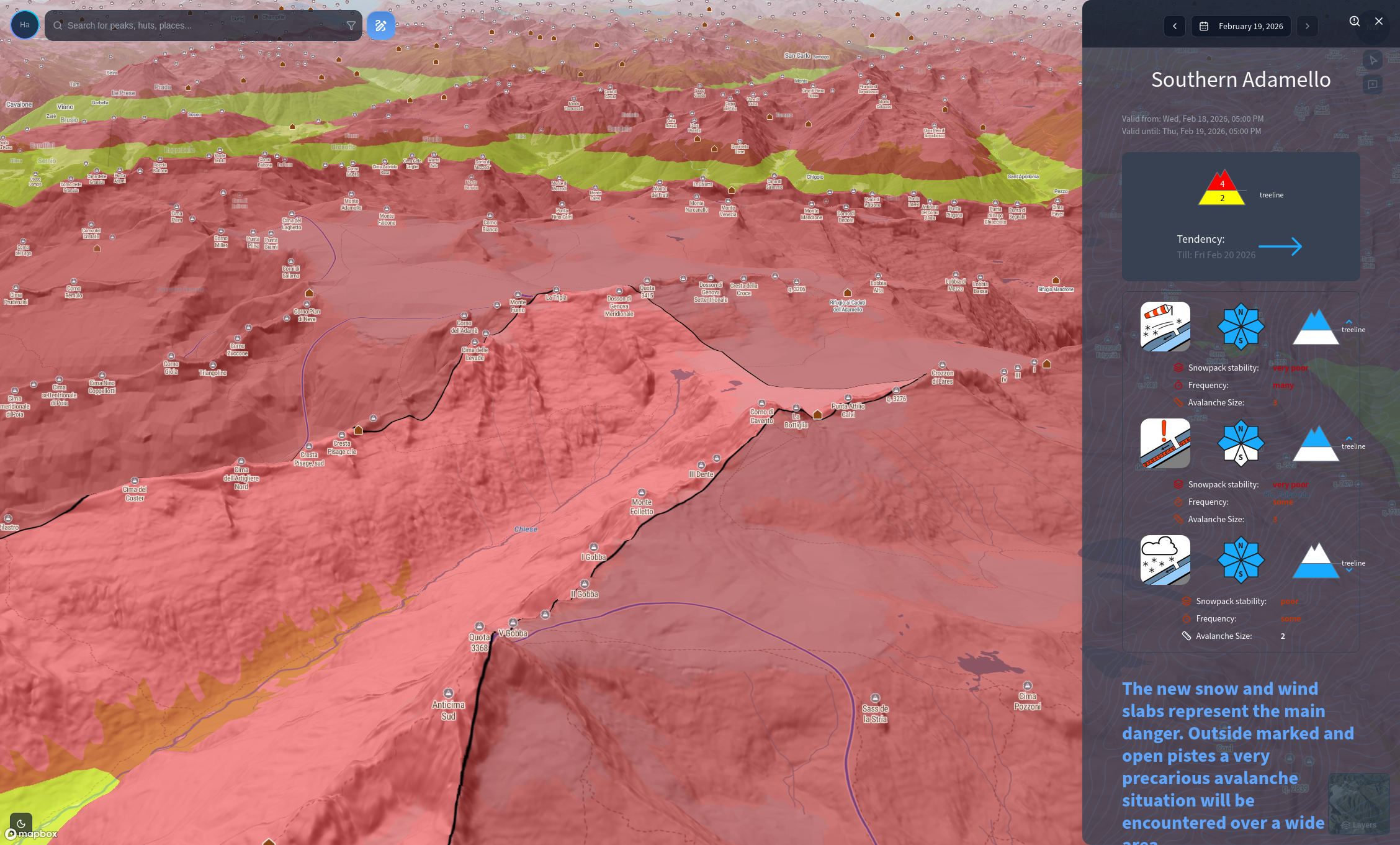Image resolution: width=1400 pixels, height=845 pixels.
Task: Open the Ha user profile avatar
Action: click(25, 25)
